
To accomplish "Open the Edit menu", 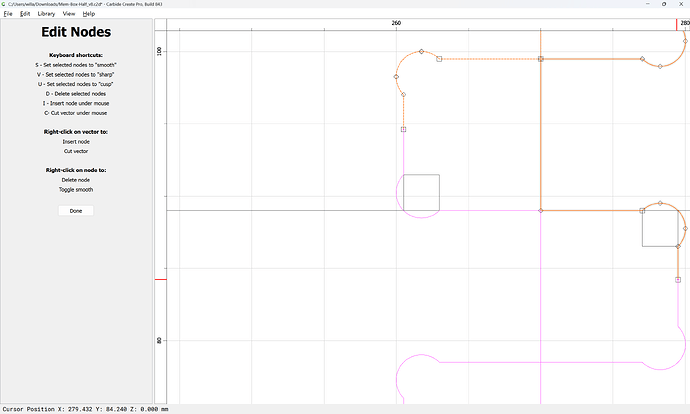I will point(25,14).
